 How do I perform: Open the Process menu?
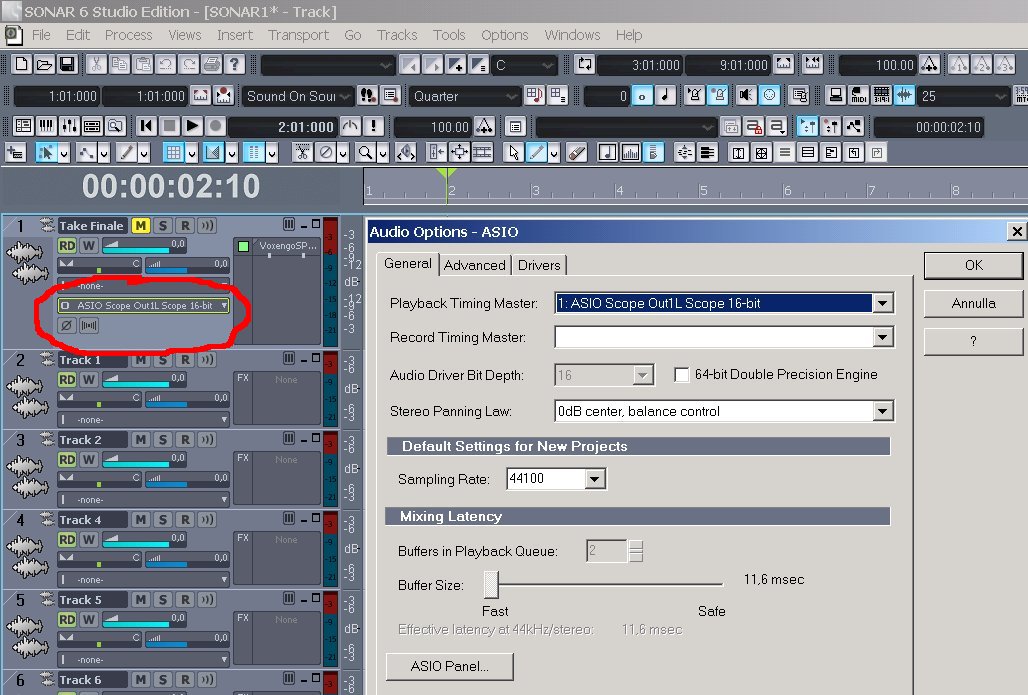tap(128, 35)
